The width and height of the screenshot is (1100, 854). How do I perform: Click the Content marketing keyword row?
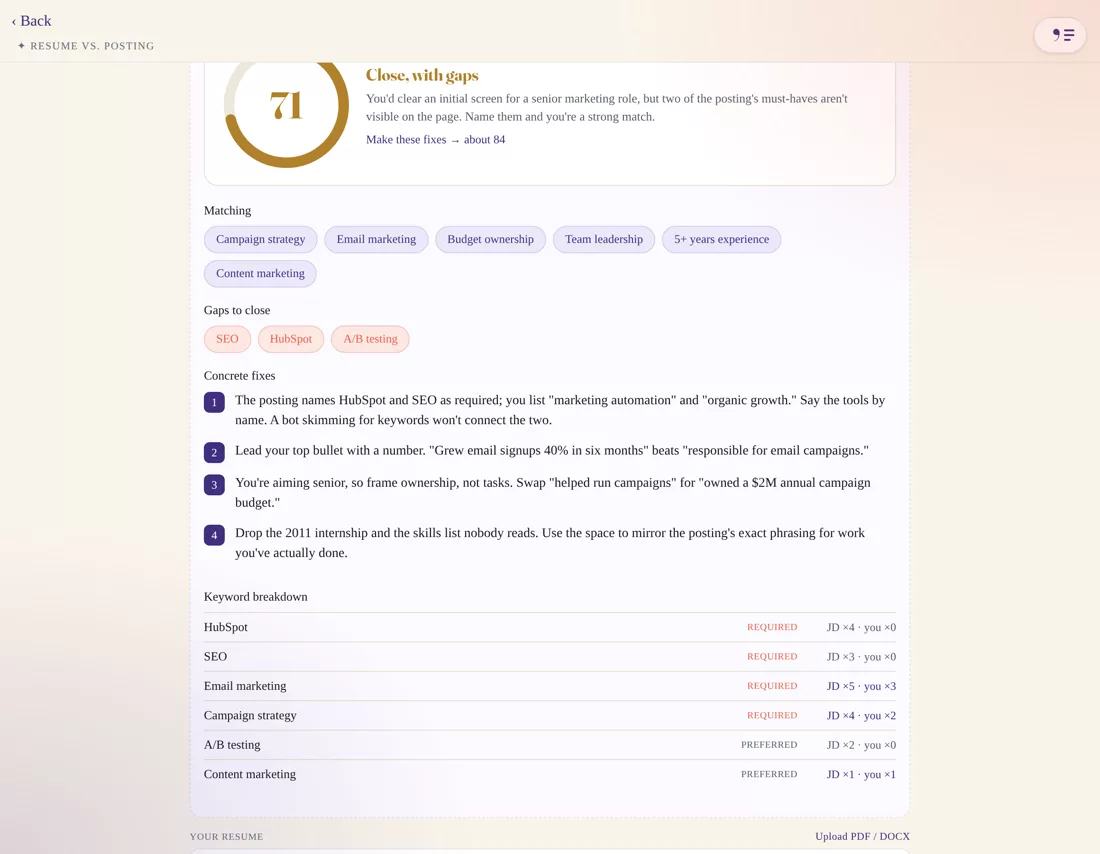[549, 775]
